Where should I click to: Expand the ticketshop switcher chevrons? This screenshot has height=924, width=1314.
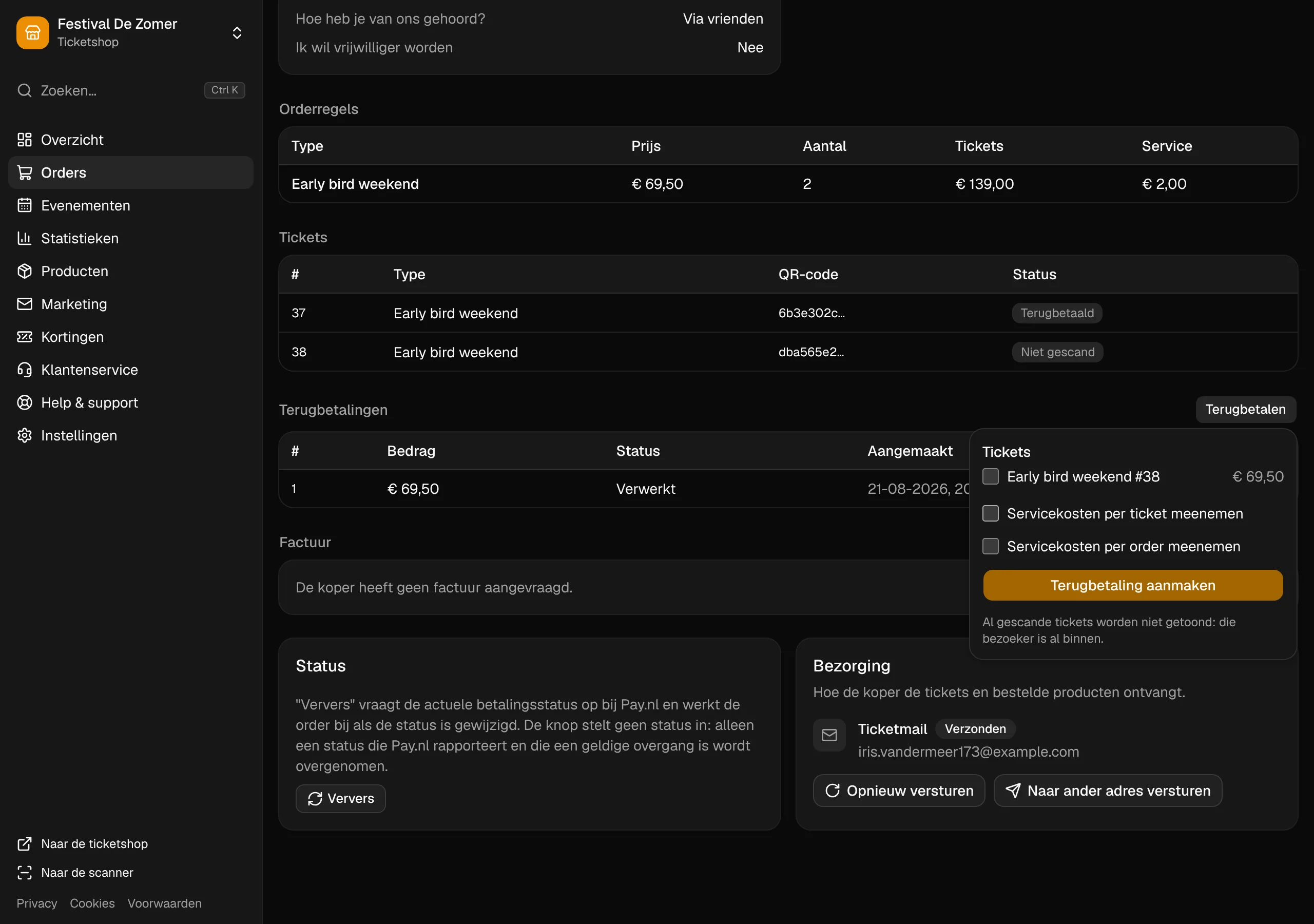[x=237, y=33]
